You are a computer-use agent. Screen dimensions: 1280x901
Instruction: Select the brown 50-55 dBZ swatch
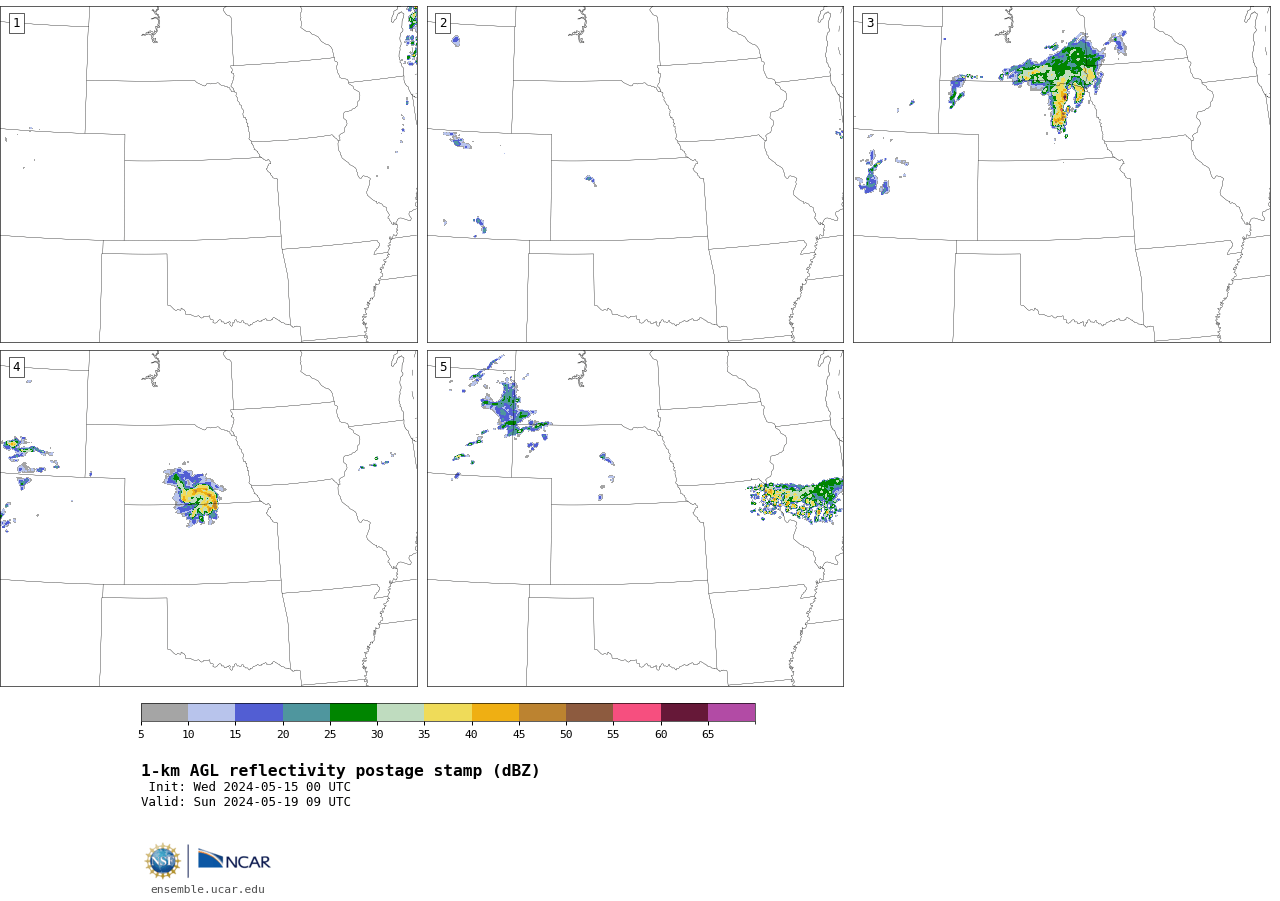click(589, 712)
